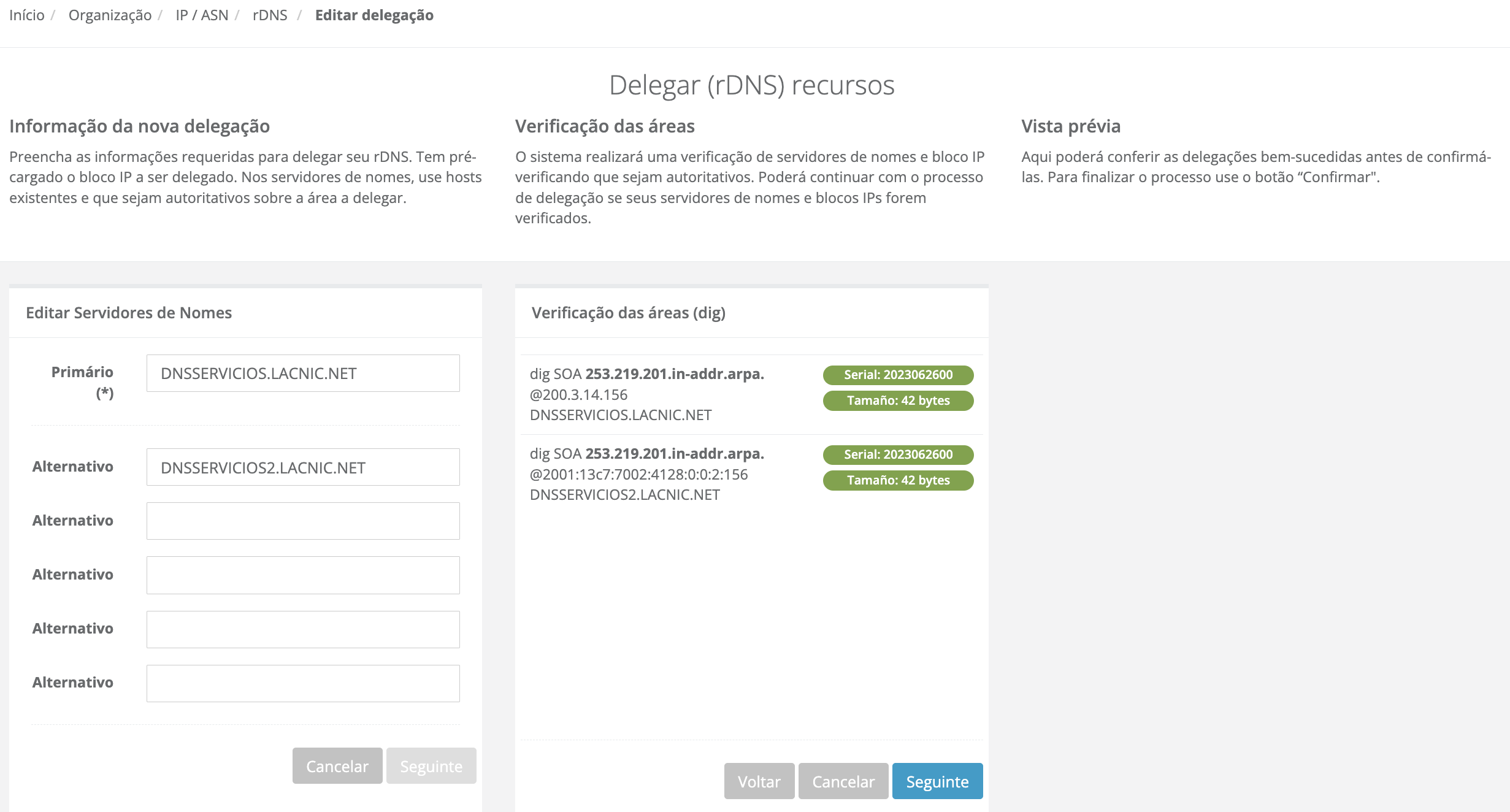Click first Serial: 2023062600 badge
The width and height of the screenshot is (1510, 812).
[898, 375]
